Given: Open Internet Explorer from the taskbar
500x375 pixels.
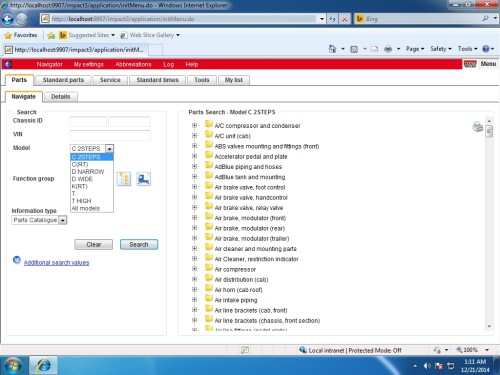Looking at the screenshot, I should click(x=44, y=366).
